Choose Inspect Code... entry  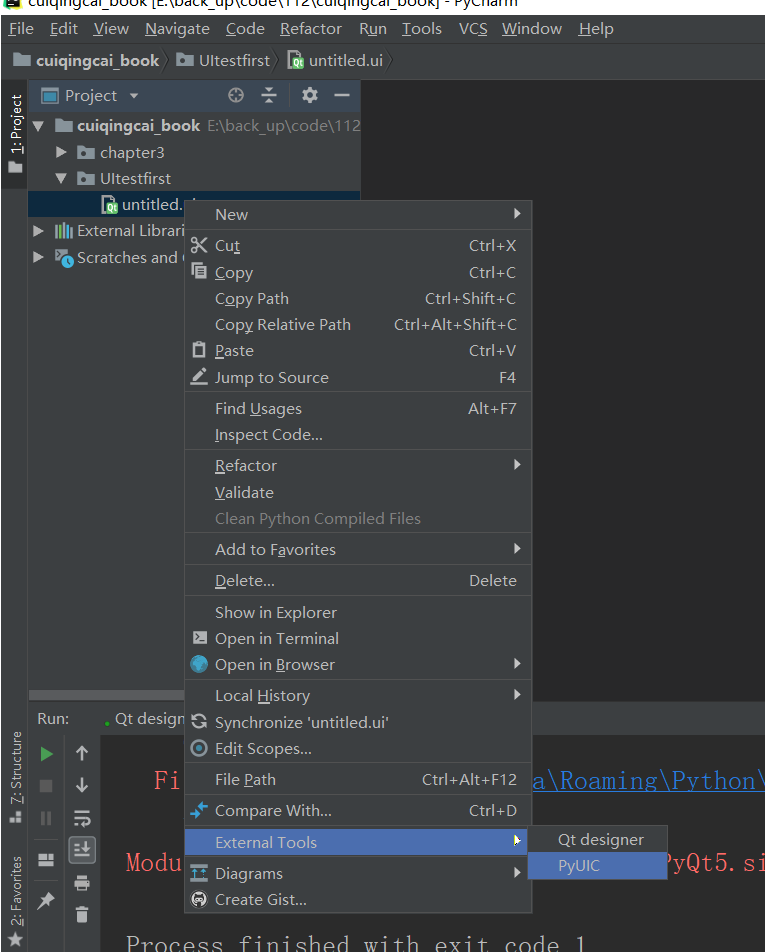coord(358,435)
